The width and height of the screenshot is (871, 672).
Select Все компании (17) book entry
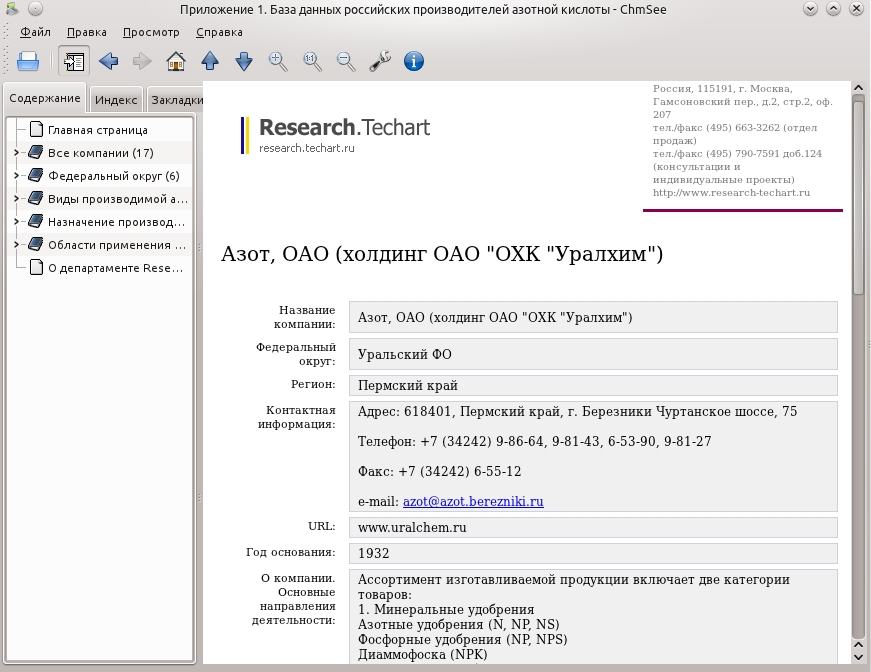[x=101, y=153]
